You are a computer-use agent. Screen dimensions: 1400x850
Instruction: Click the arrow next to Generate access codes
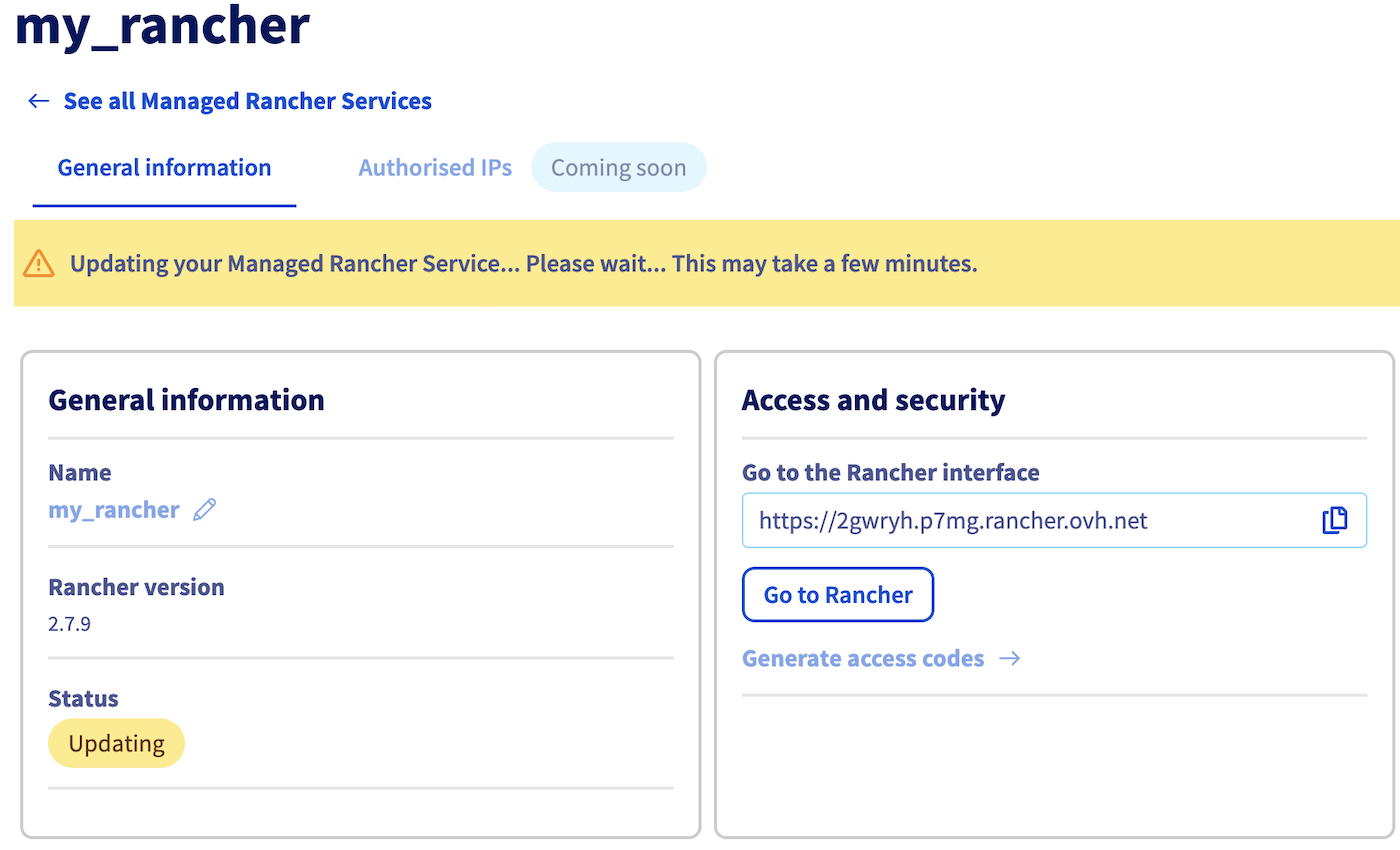[x=1010, y=658]
